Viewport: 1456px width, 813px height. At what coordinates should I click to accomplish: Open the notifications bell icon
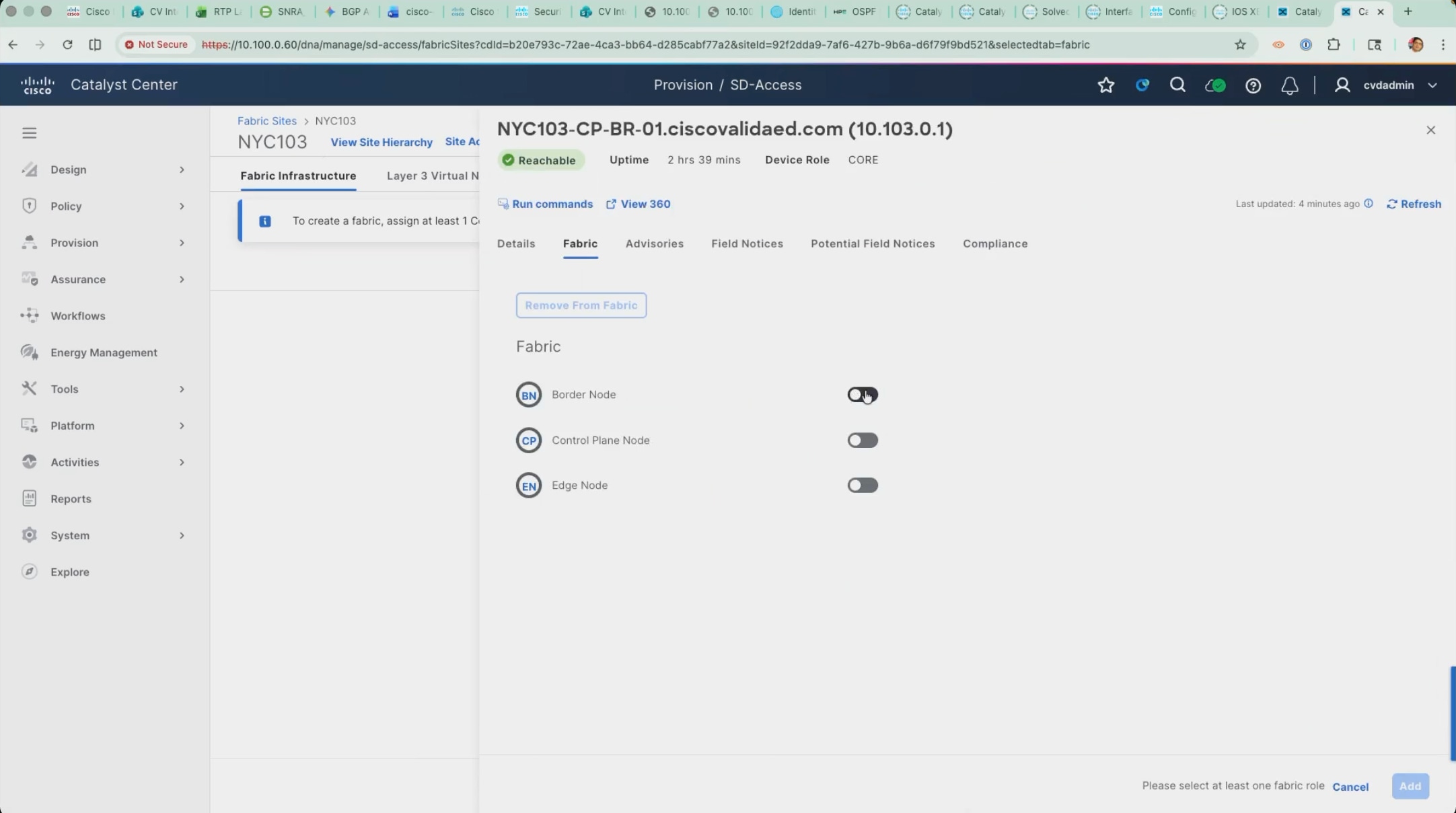coord(1290,85)
